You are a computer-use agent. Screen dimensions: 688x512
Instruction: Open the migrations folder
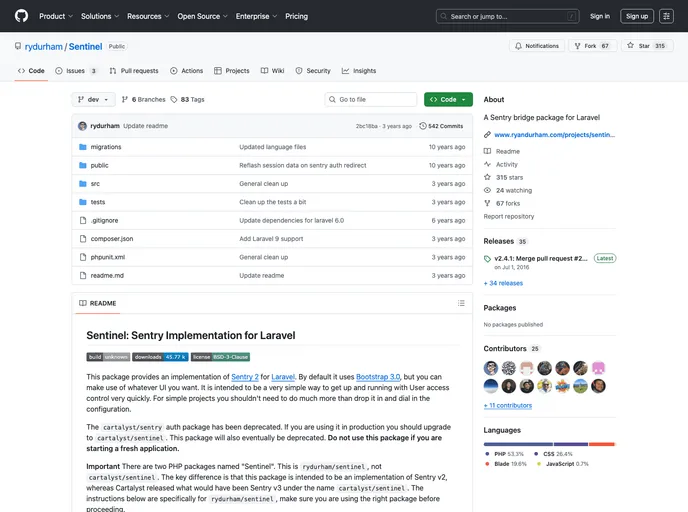[106, 147]
